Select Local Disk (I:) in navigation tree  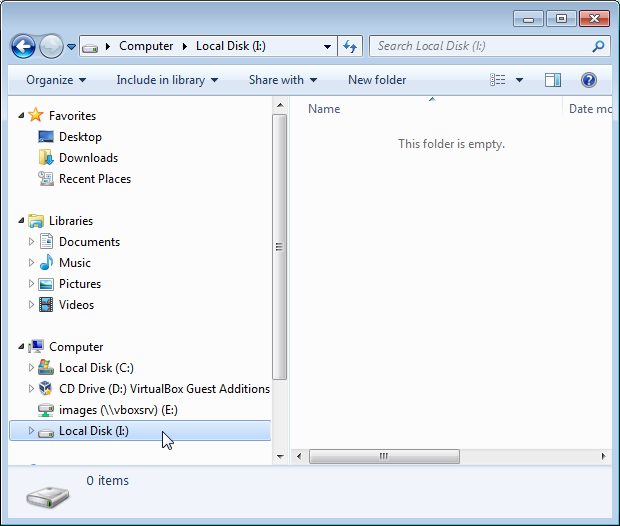[x=140, y=431]
